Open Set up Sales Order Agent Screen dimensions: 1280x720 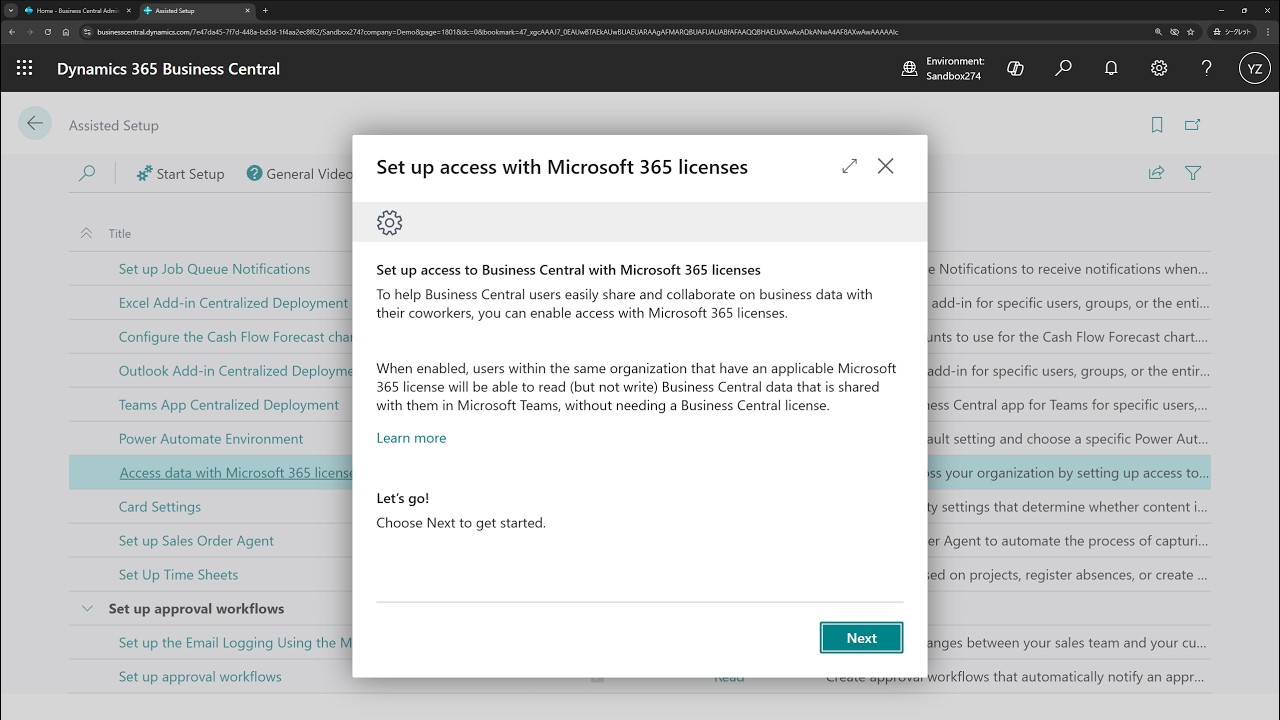coord(196,541)
